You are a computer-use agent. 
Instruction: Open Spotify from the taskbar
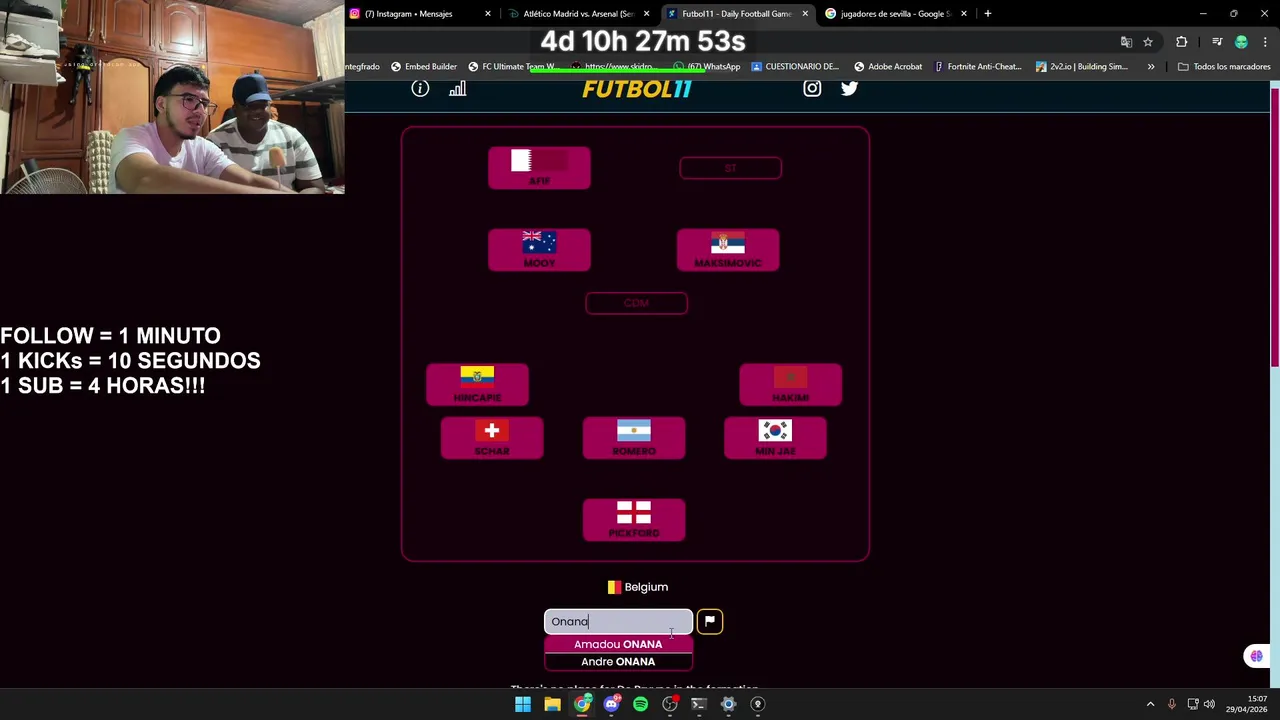tap(640, 704)
